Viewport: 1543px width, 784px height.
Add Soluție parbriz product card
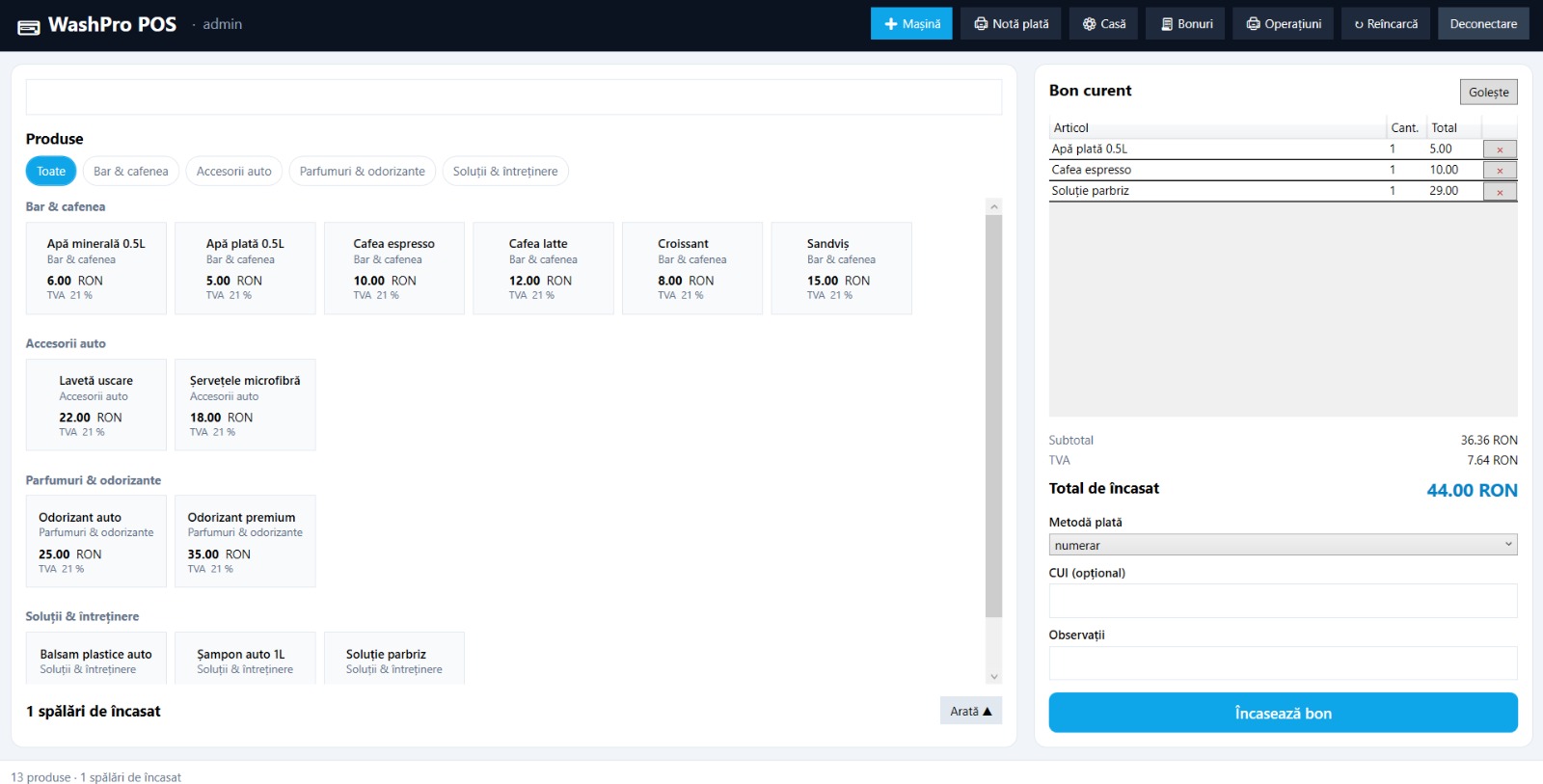point(394,659)
